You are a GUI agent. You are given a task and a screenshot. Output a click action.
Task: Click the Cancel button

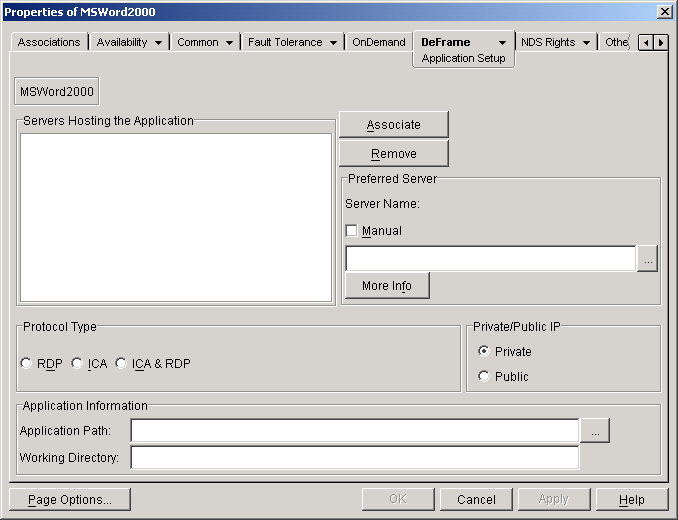coord(476,500)
